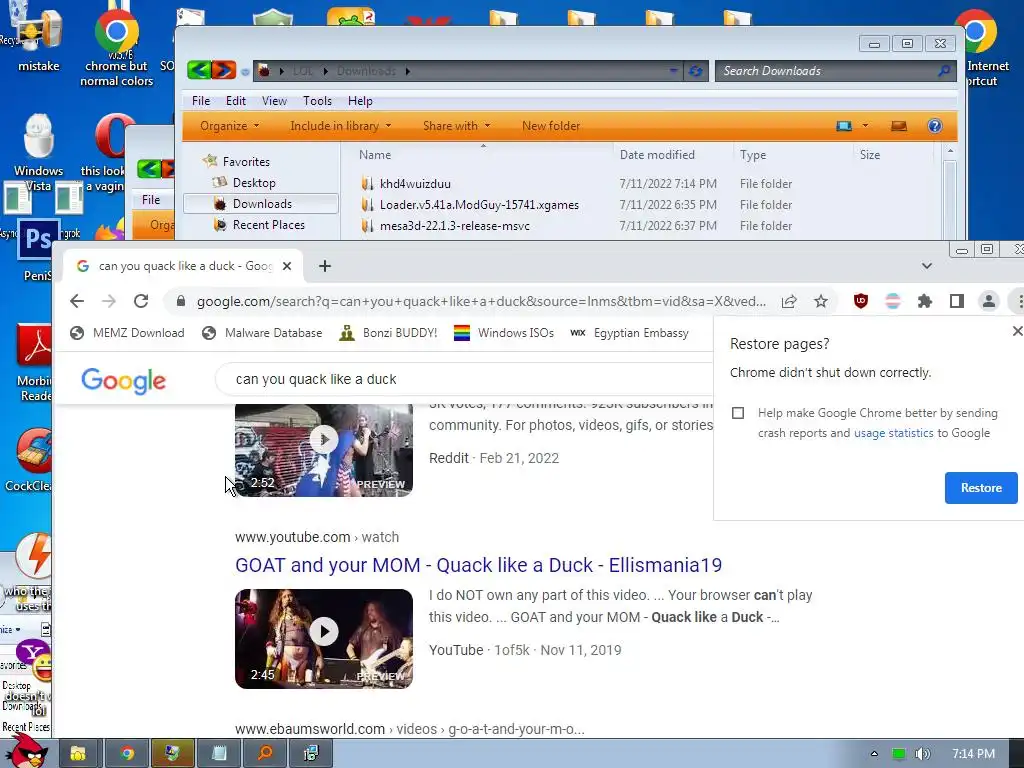The height and width of the screenshot is (768, 1024).
Task: Click the magnifier taskbar icon
Action: (264, 754)
